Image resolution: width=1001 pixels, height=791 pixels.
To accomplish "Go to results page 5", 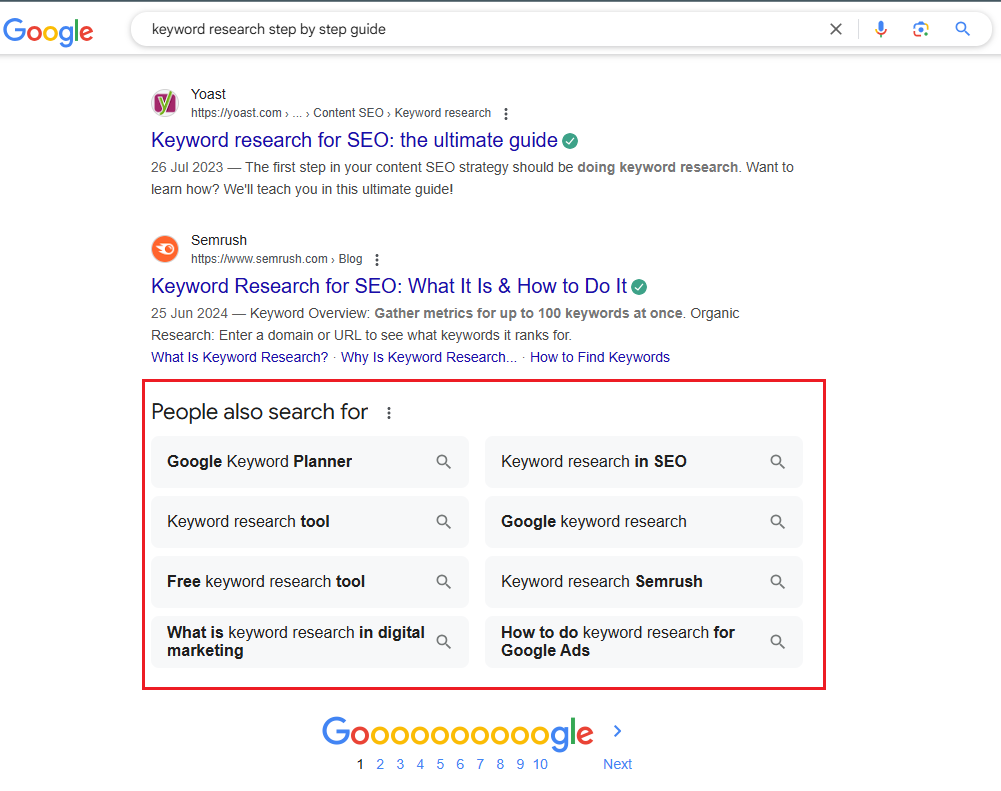I will [440, 764].
